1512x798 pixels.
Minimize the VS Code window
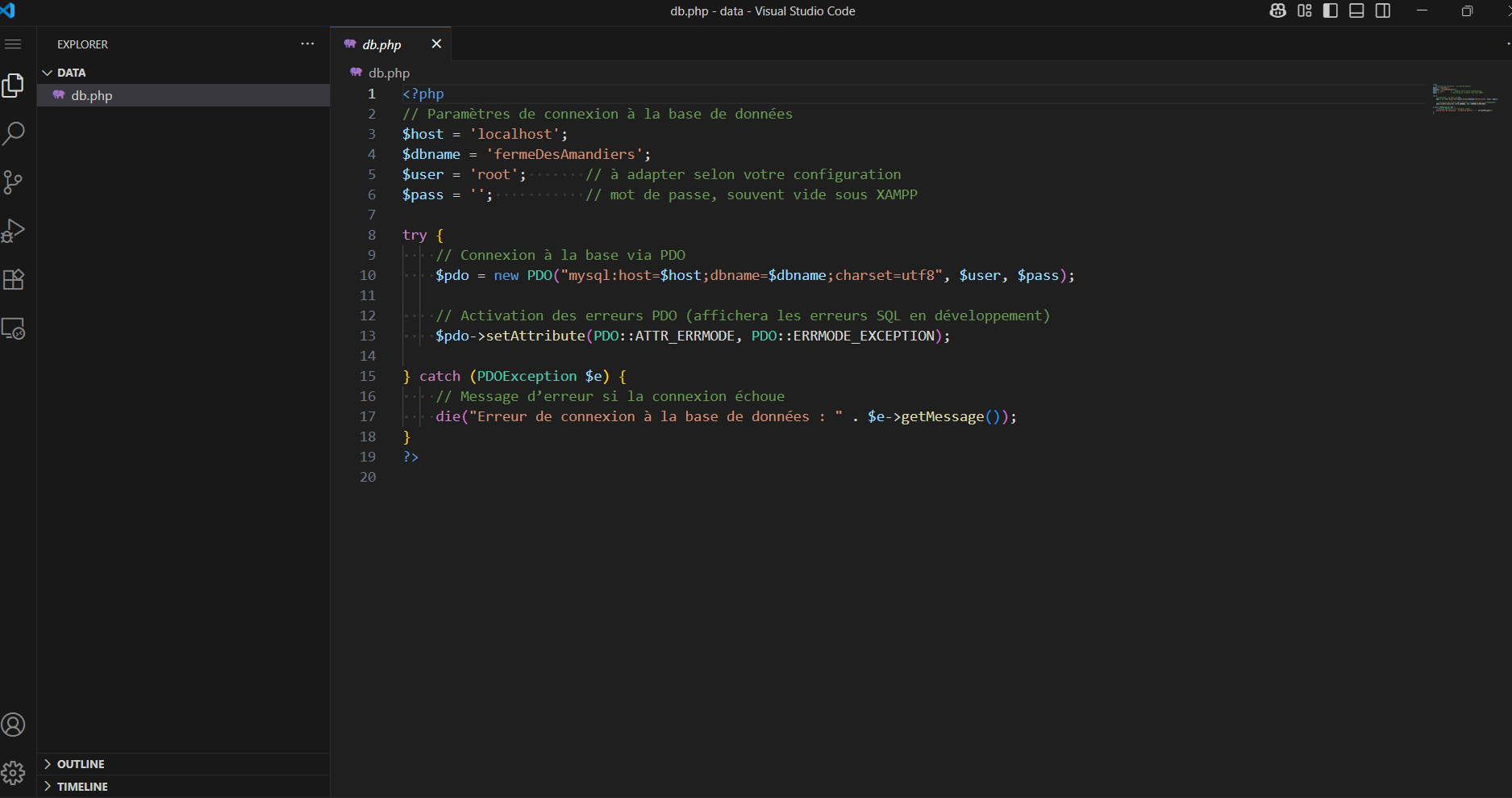[x=1422, y=10]
